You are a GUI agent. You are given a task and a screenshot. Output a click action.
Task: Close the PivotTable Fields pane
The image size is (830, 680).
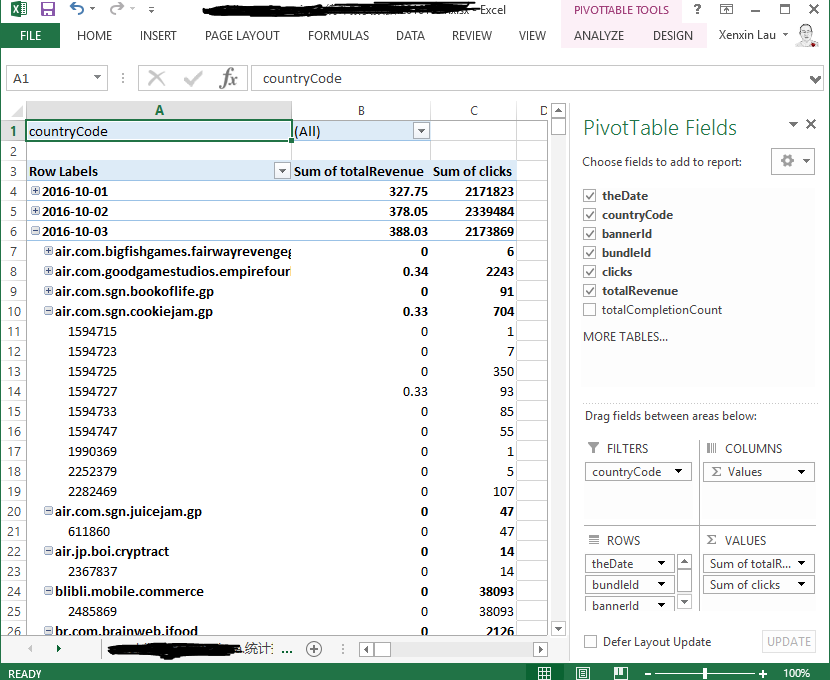[813, 124]
